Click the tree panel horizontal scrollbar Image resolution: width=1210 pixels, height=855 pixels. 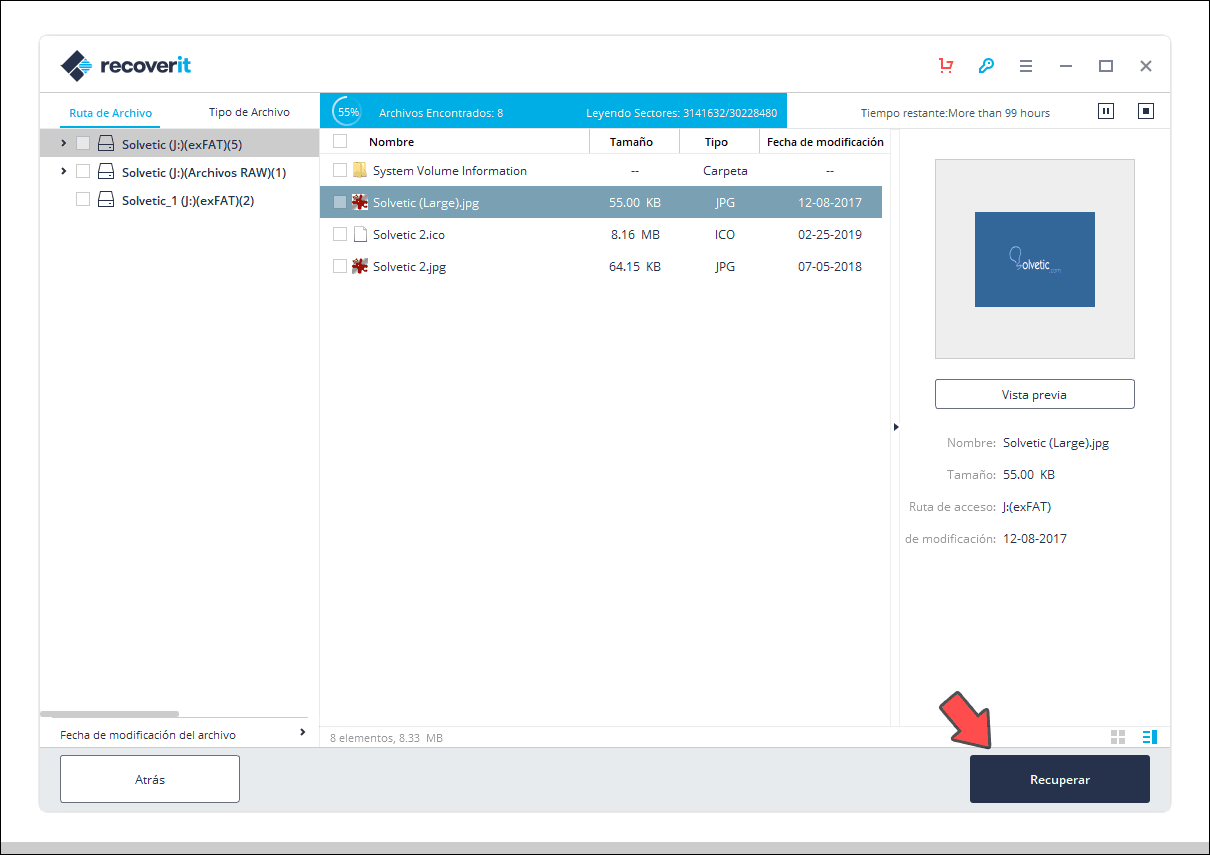click(x=110, y=714)
